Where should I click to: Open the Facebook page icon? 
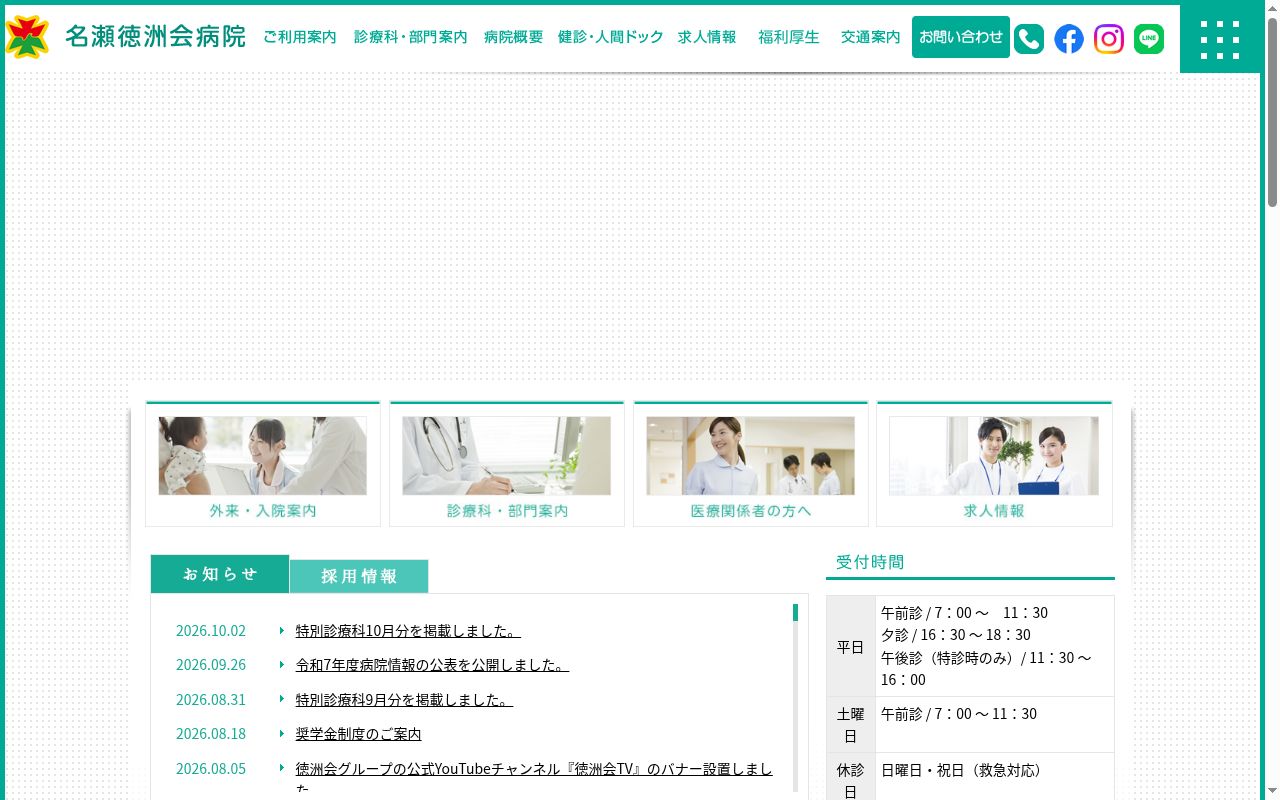[x=1069, y=39]
